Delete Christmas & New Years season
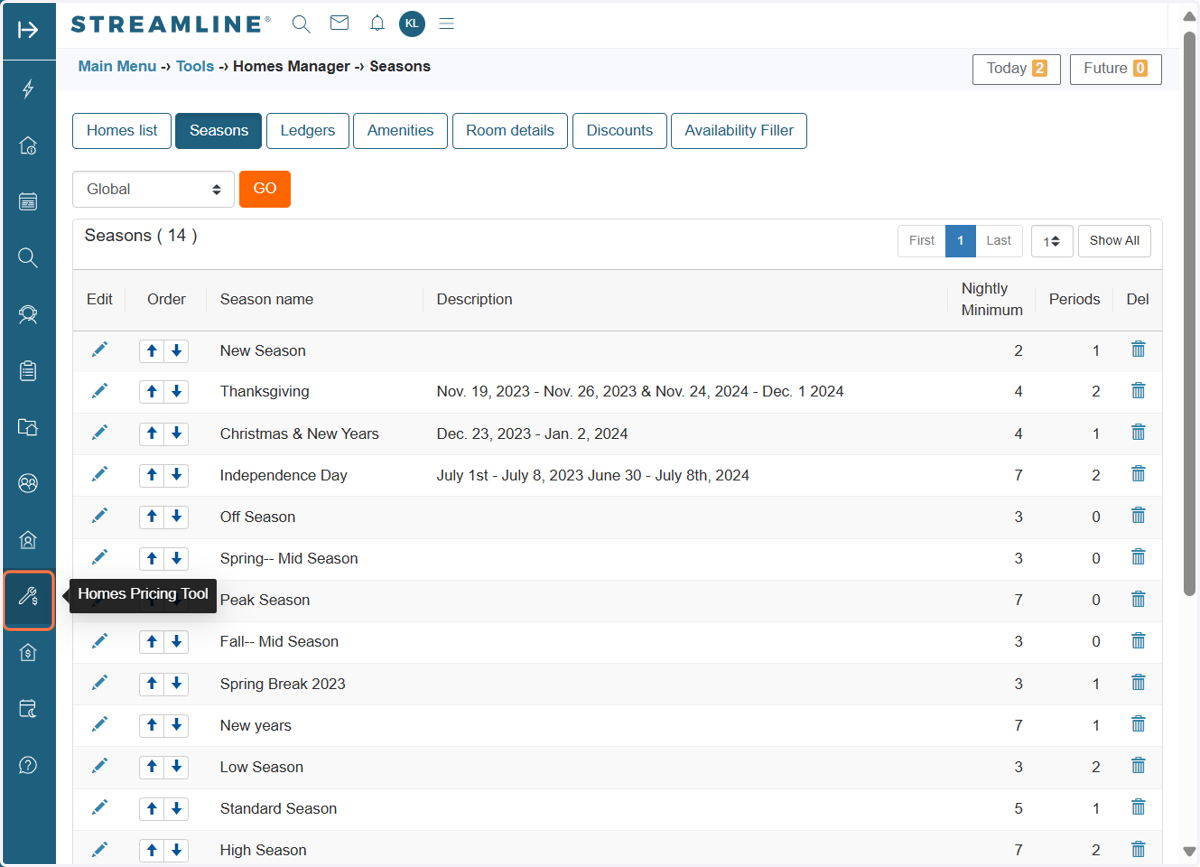The image size is (1200, 867). [1138, 433]
